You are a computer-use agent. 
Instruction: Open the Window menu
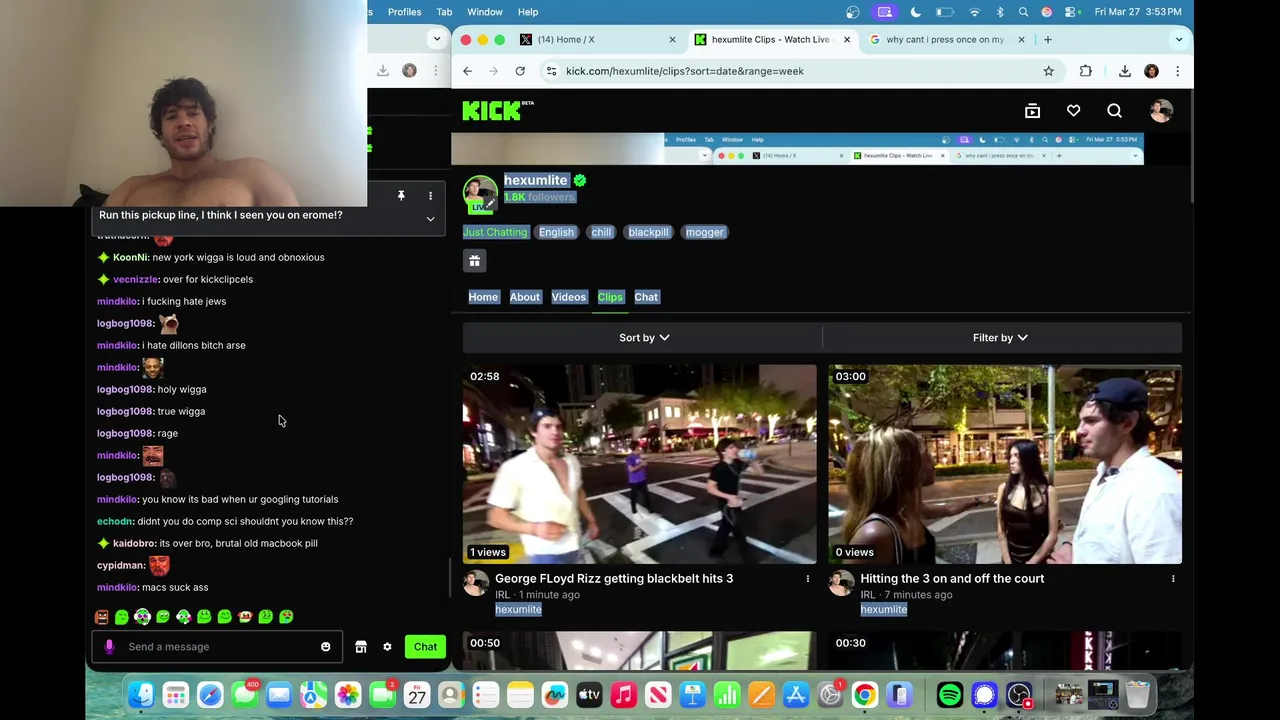point(485,12)
